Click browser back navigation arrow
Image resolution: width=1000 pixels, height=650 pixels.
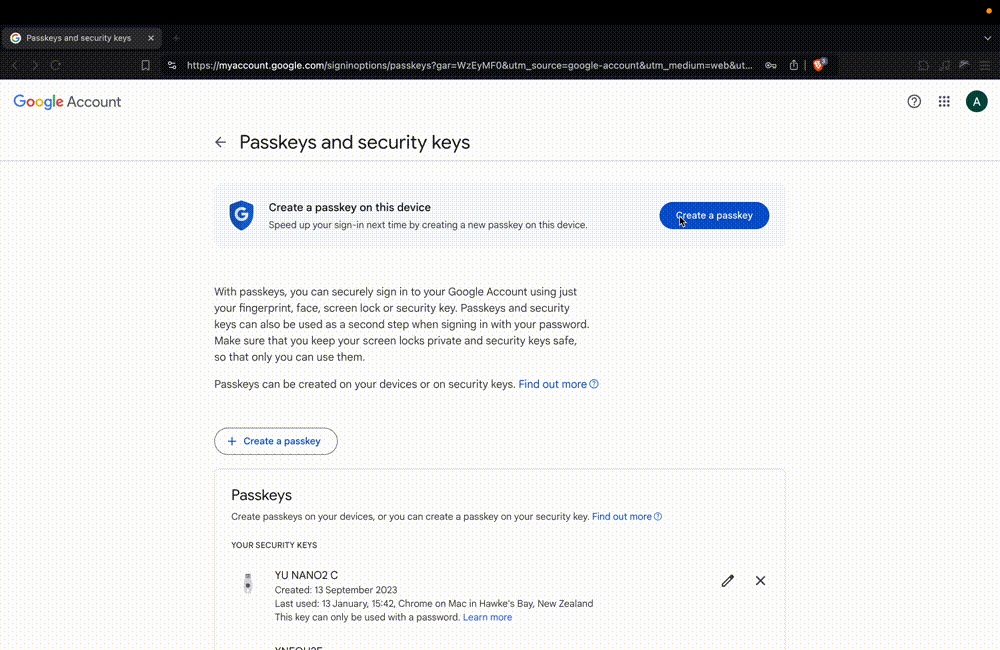pos(15,65)
